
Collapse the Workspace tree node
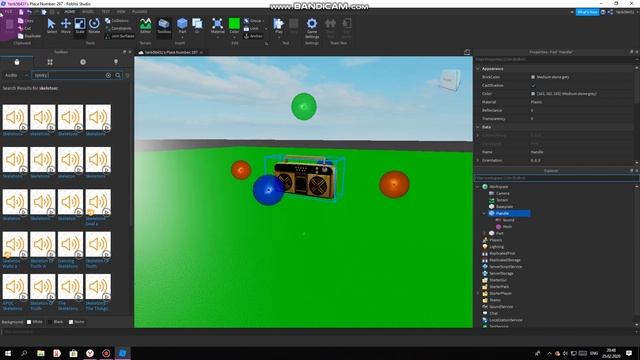point(478,187)
